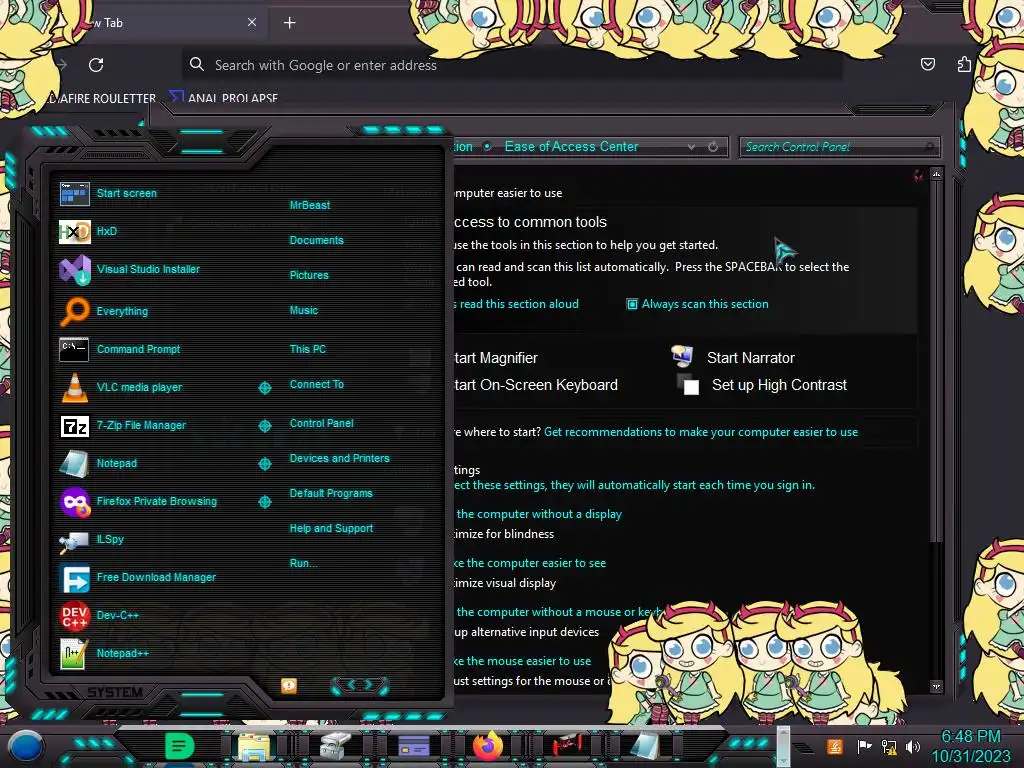Click the taskbar clock showing 6:48 PM

coord(970,746)
